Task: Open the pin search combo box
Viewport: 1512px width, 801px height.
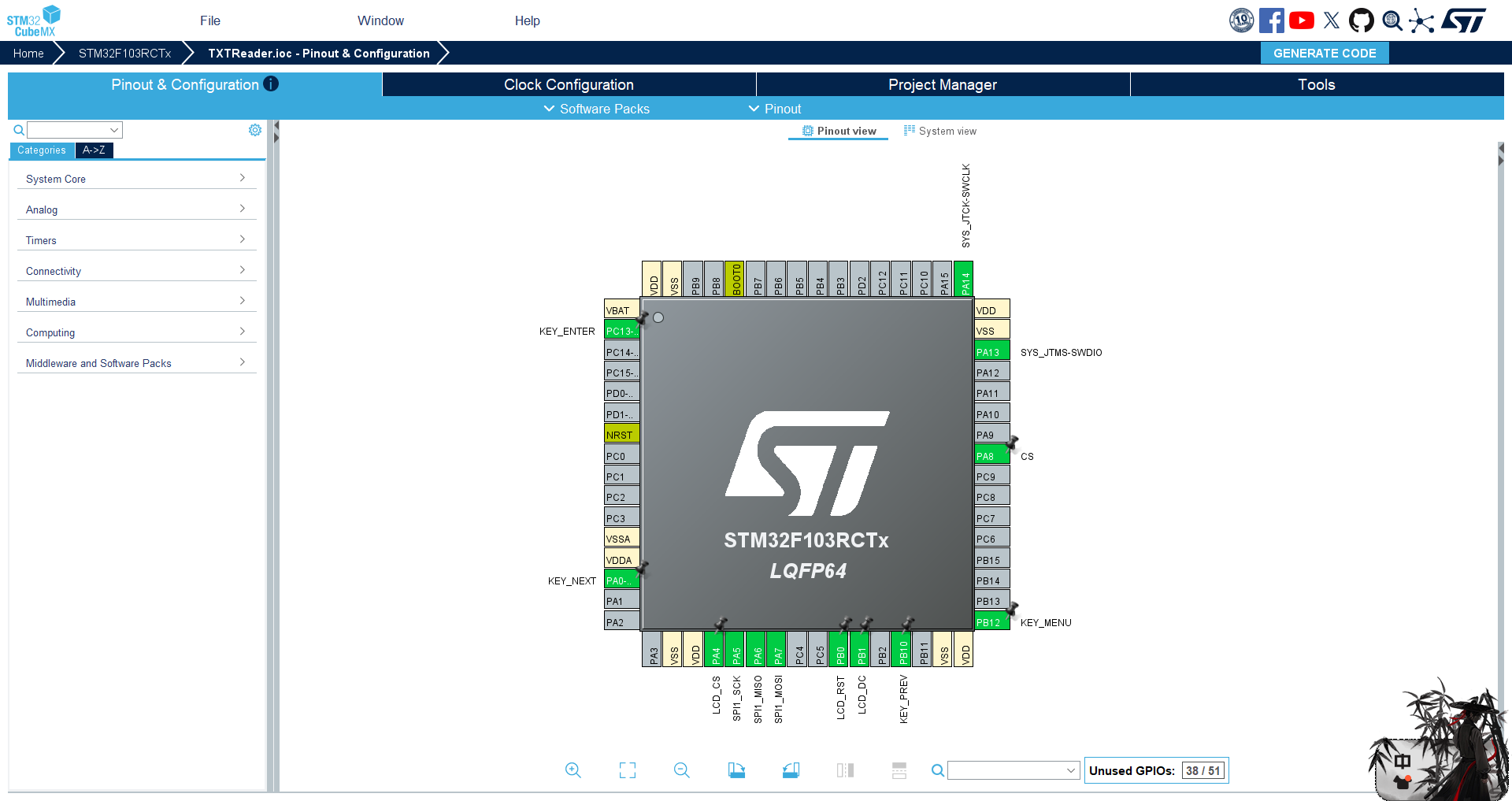Action: pyautogui.click(x=1013, y=770)
